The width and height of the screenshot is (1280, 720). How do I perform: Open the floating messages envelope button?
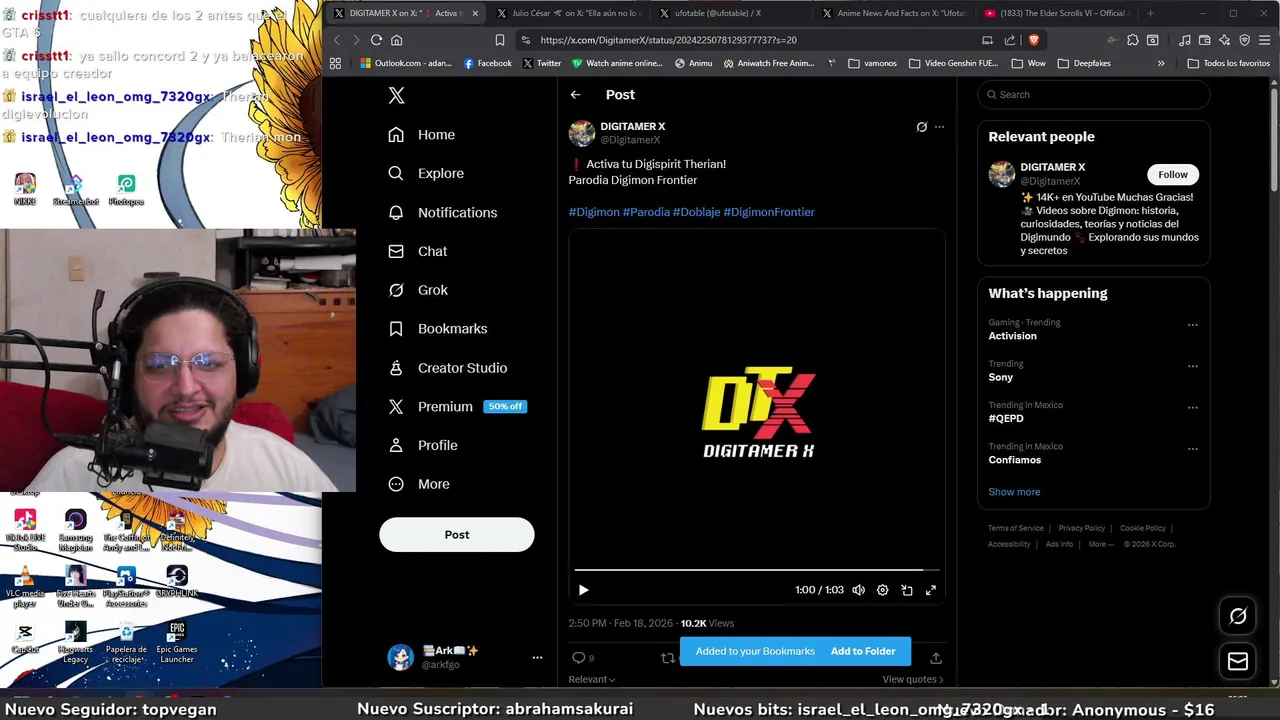pos(1238,661)
